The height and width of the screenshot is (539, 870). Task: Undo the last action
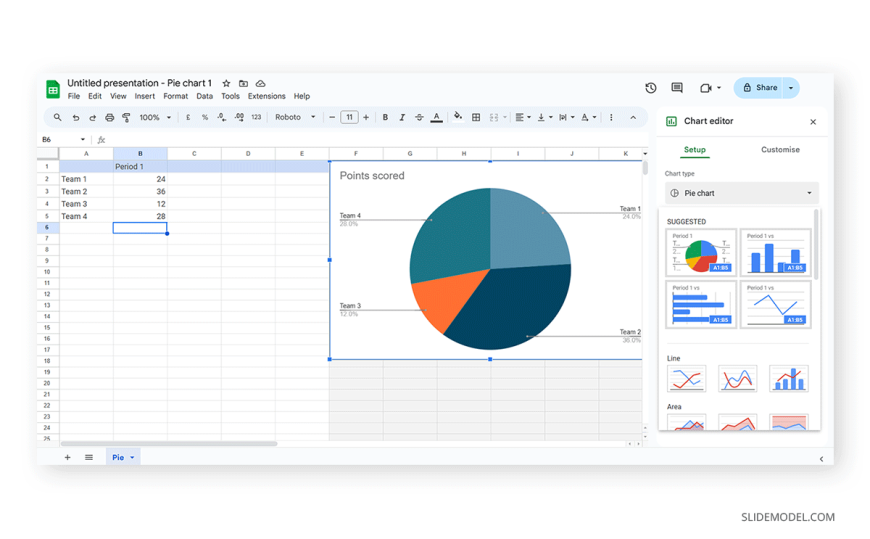tap(75, 118)
